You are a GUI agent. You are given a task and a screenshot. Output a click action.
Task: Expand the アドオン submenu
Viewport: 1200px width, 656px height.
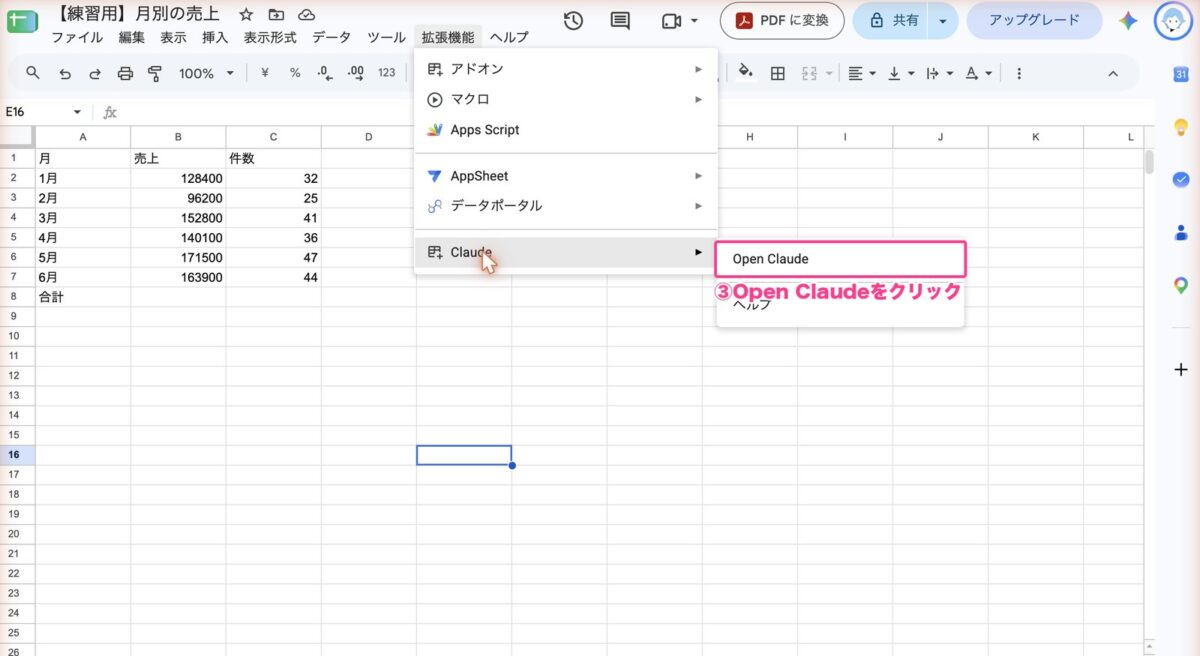(566, 69)
